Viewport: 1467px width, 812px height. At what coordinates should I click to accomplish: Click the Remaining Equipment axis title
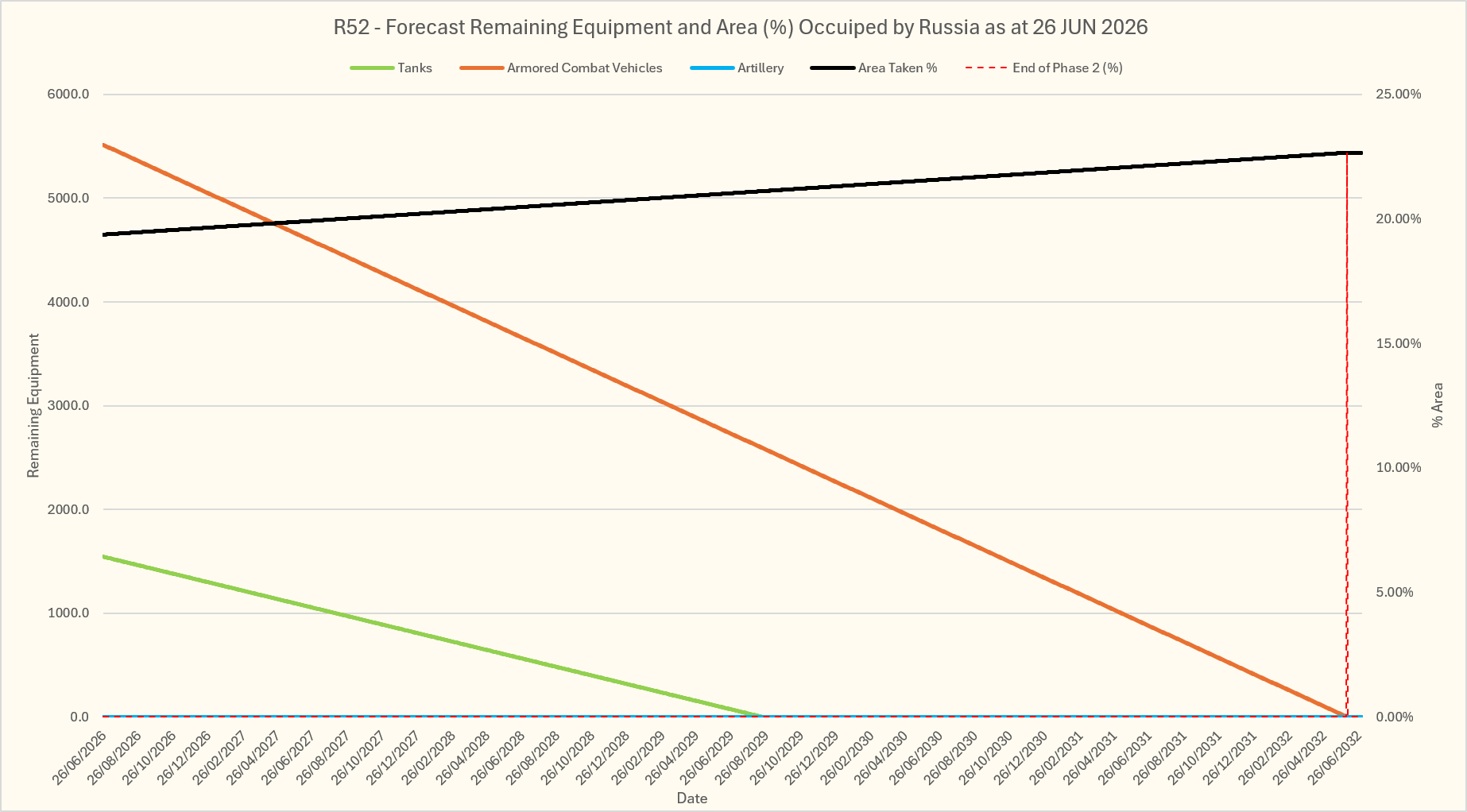click(33, 406)
